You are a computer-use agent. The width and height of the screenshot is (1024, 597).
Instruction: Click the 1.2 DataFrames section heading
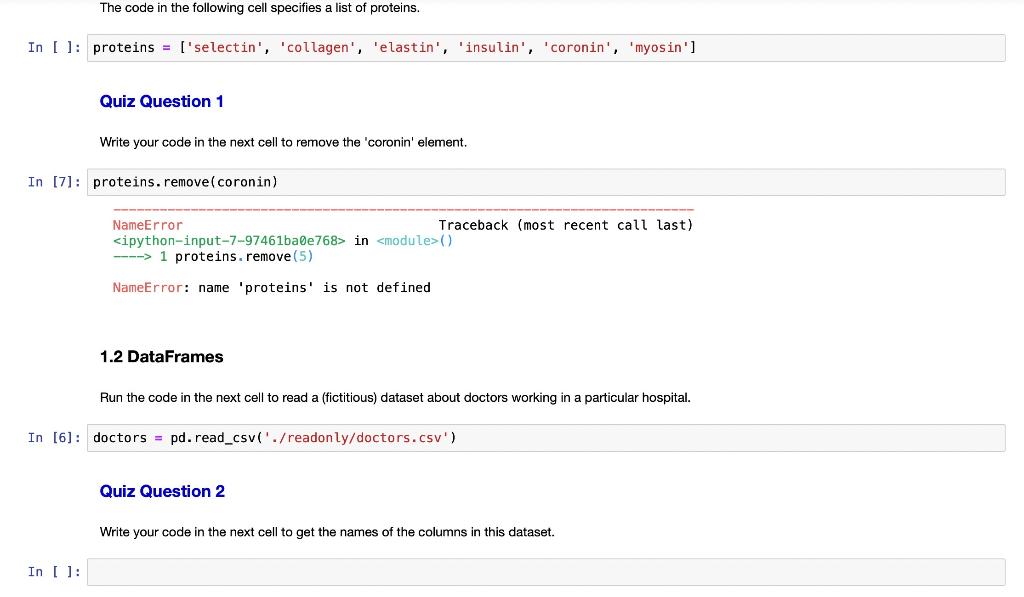[x=160, y=356]
